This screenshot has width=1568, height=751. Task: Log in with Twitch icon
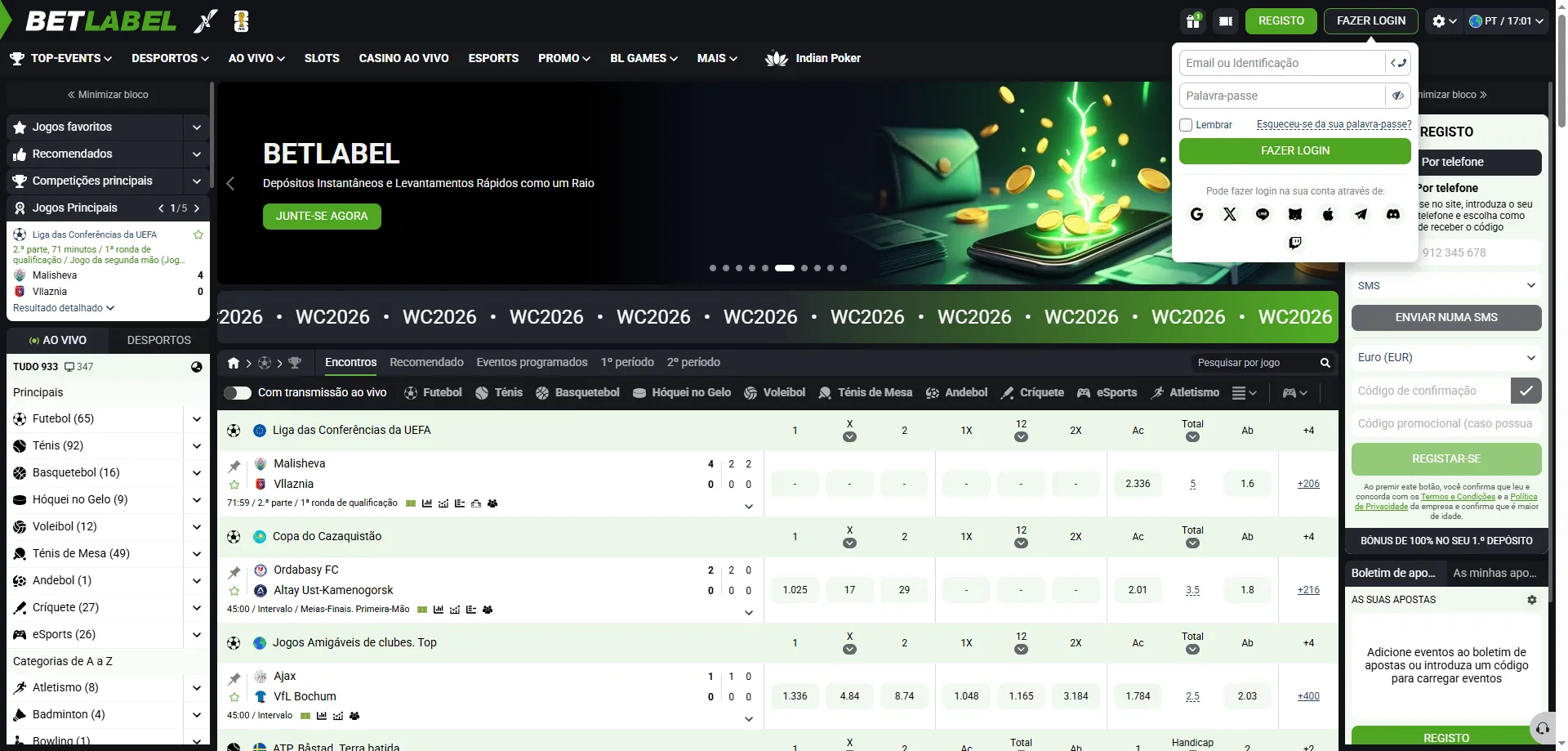(1295, 243)
